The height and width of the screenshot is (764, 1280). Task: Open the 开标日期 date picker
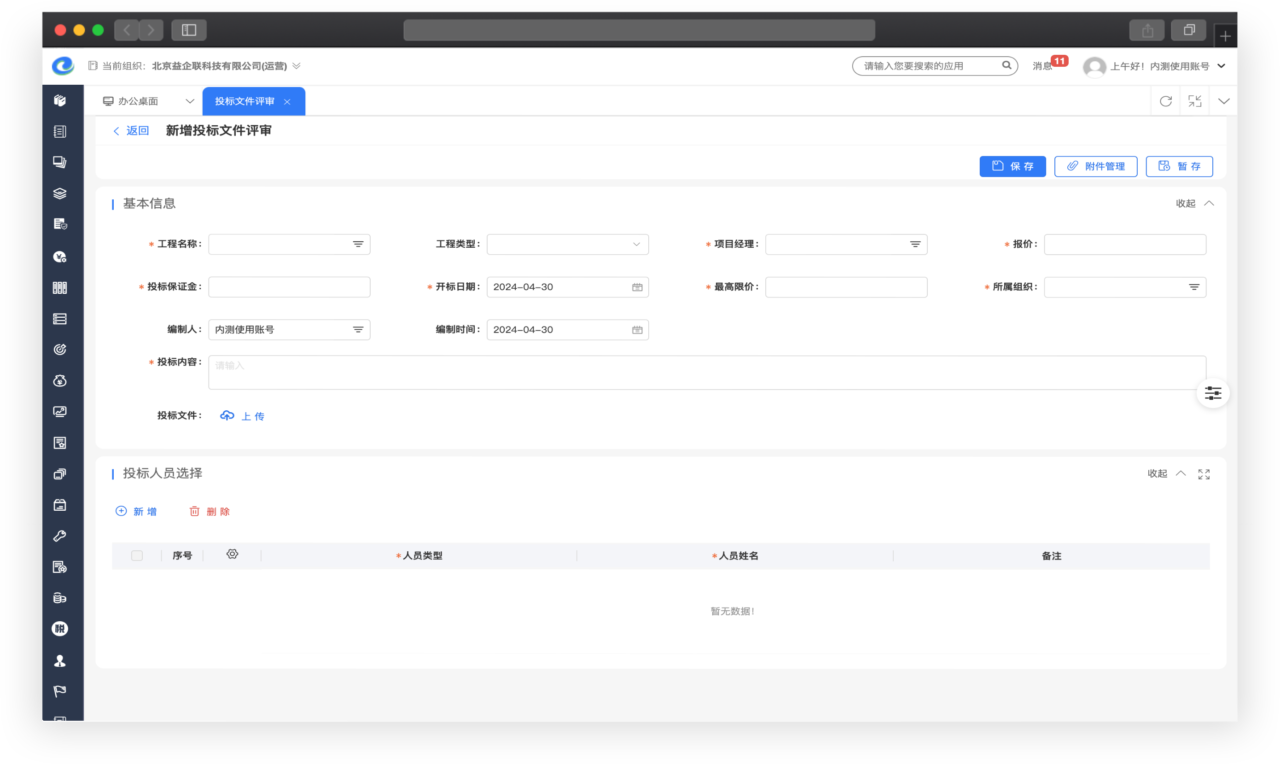click(x=568, y=287)
